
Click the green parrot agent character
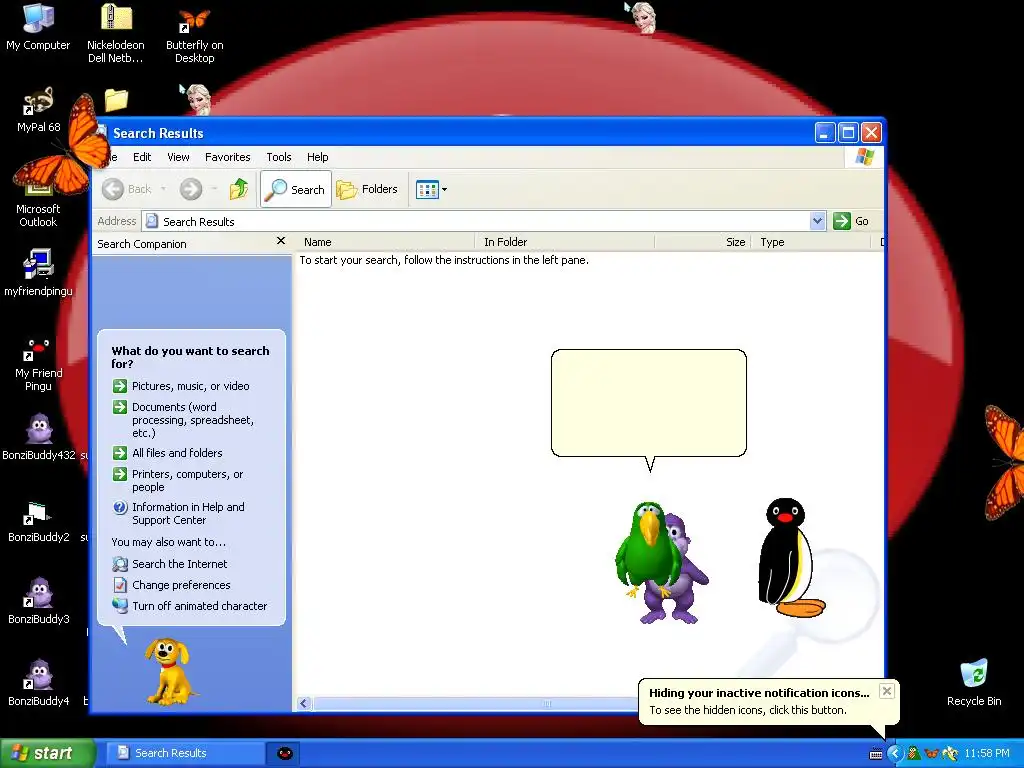point(647,550)
